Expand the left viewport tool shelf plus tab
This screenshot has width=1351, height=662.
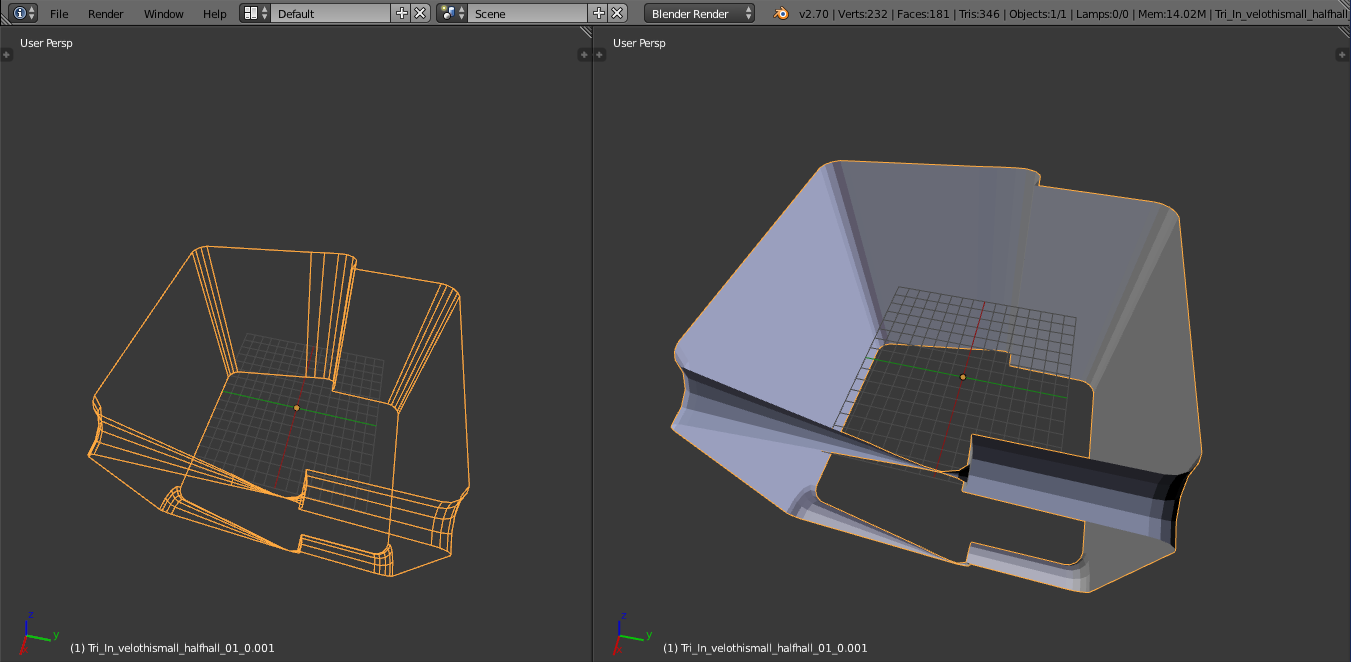6,55
